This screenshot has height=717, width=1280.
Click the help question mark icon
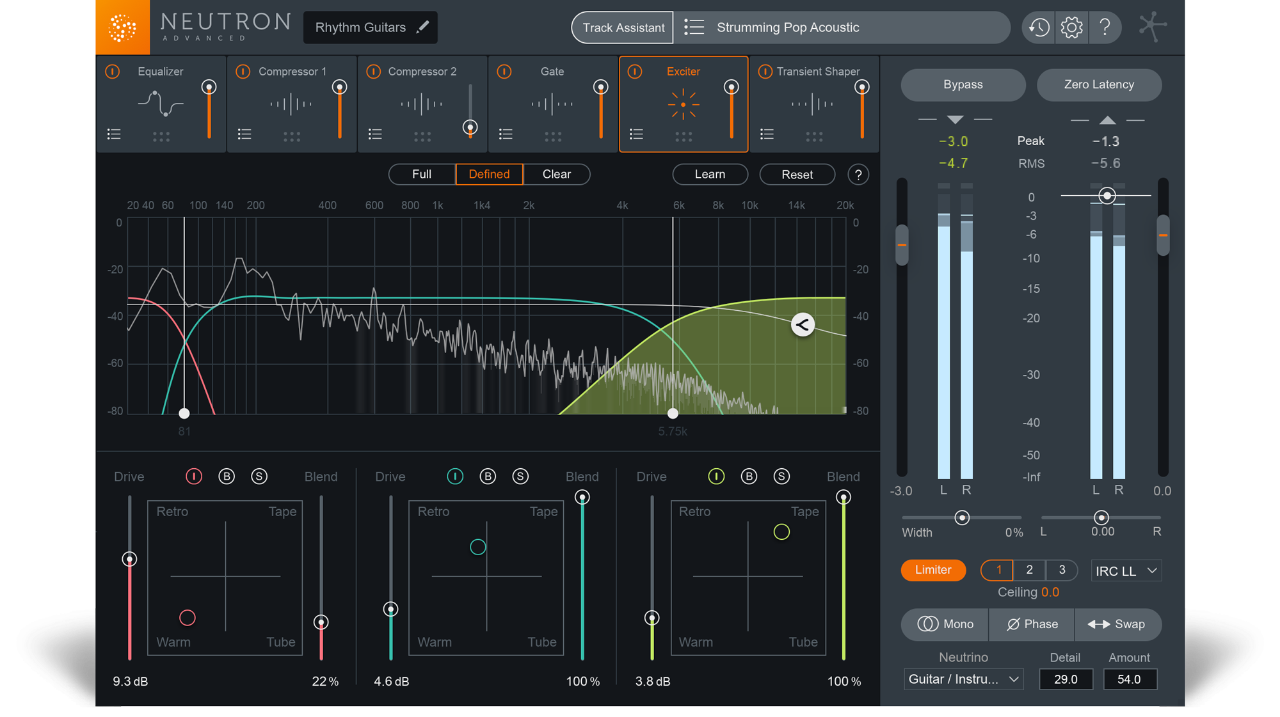click(1105, 27)
